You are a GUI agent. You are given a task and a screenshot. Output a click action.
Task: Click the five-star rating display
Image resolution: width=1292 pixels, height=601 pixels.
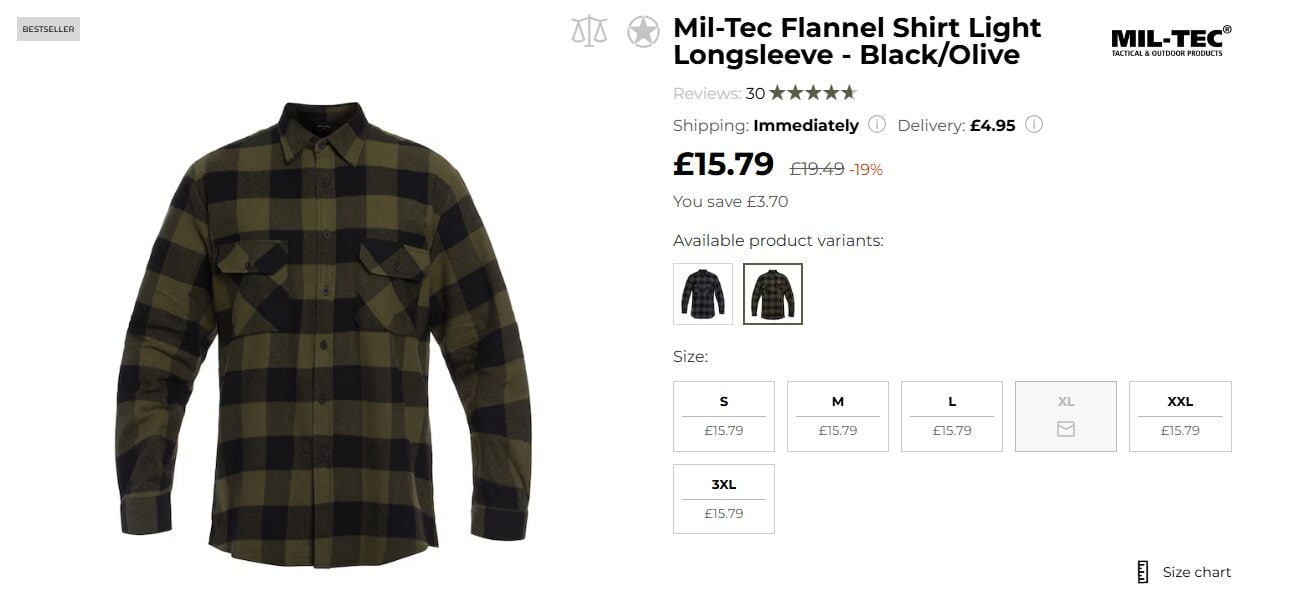click(815, 92)
